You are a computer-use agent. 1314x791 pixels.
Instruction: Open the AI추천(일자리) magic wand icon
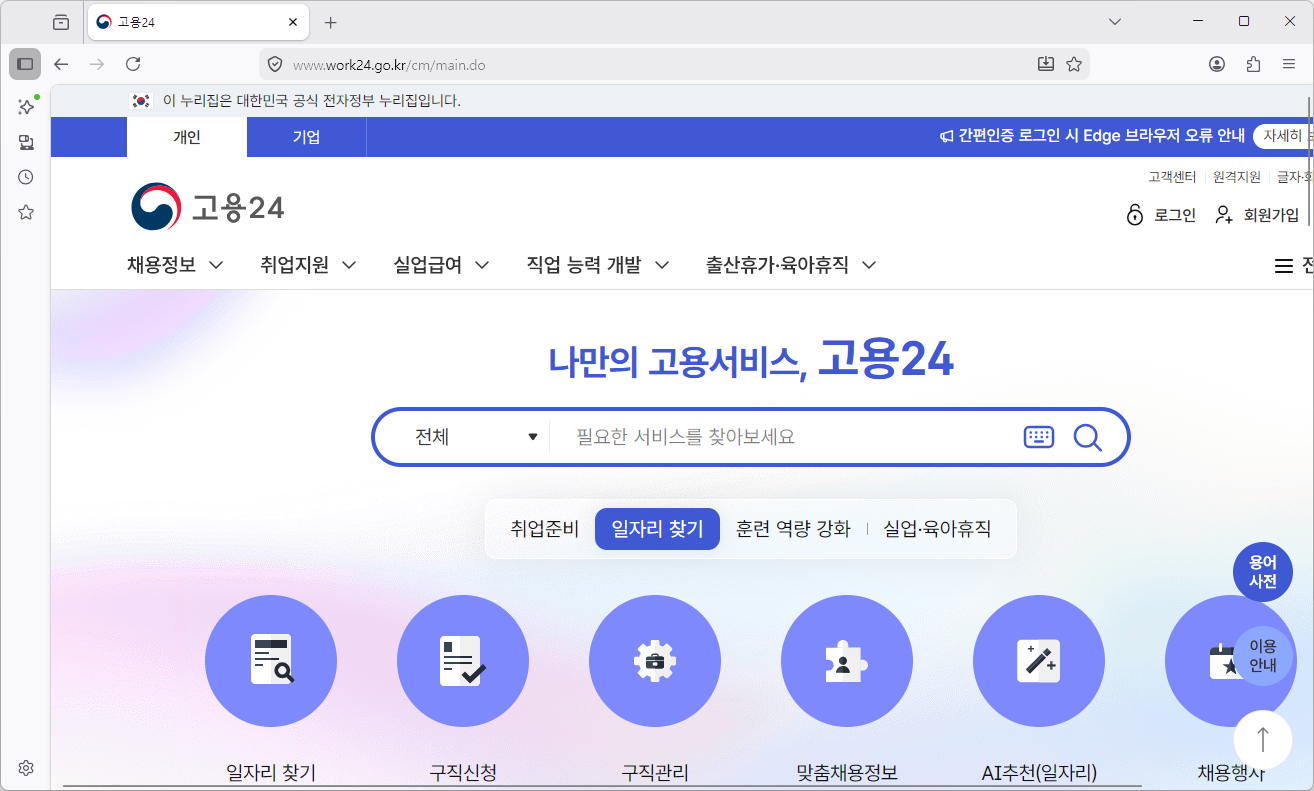click(1039, 660)
